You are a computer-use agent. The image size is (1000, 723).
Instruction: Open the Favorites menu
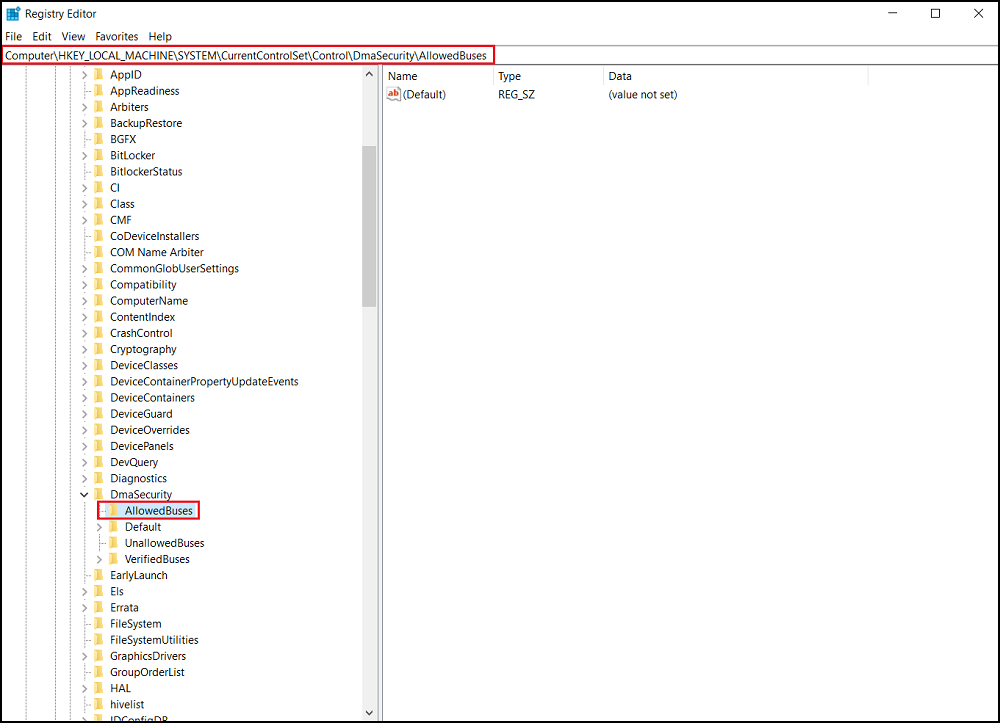(116, 36)
